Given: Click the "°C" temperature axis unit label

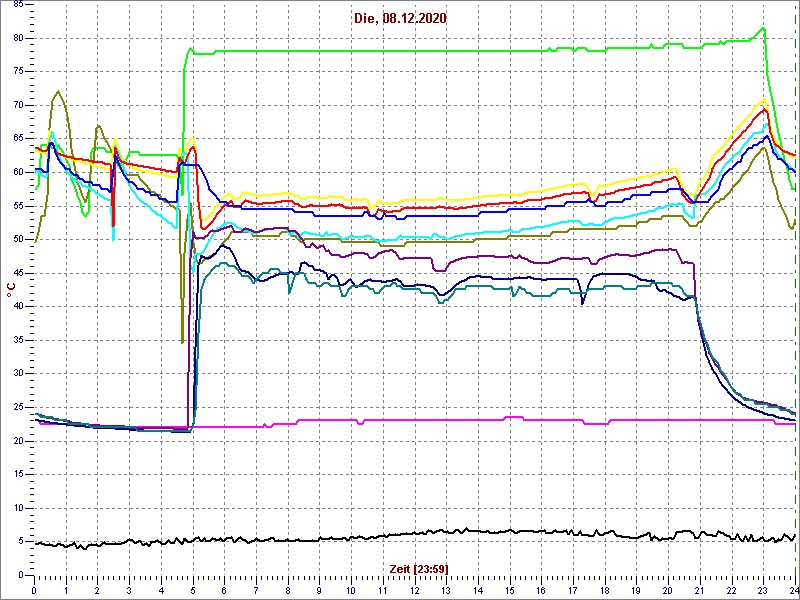Looking at the screenshot, I should pos(11,291).
